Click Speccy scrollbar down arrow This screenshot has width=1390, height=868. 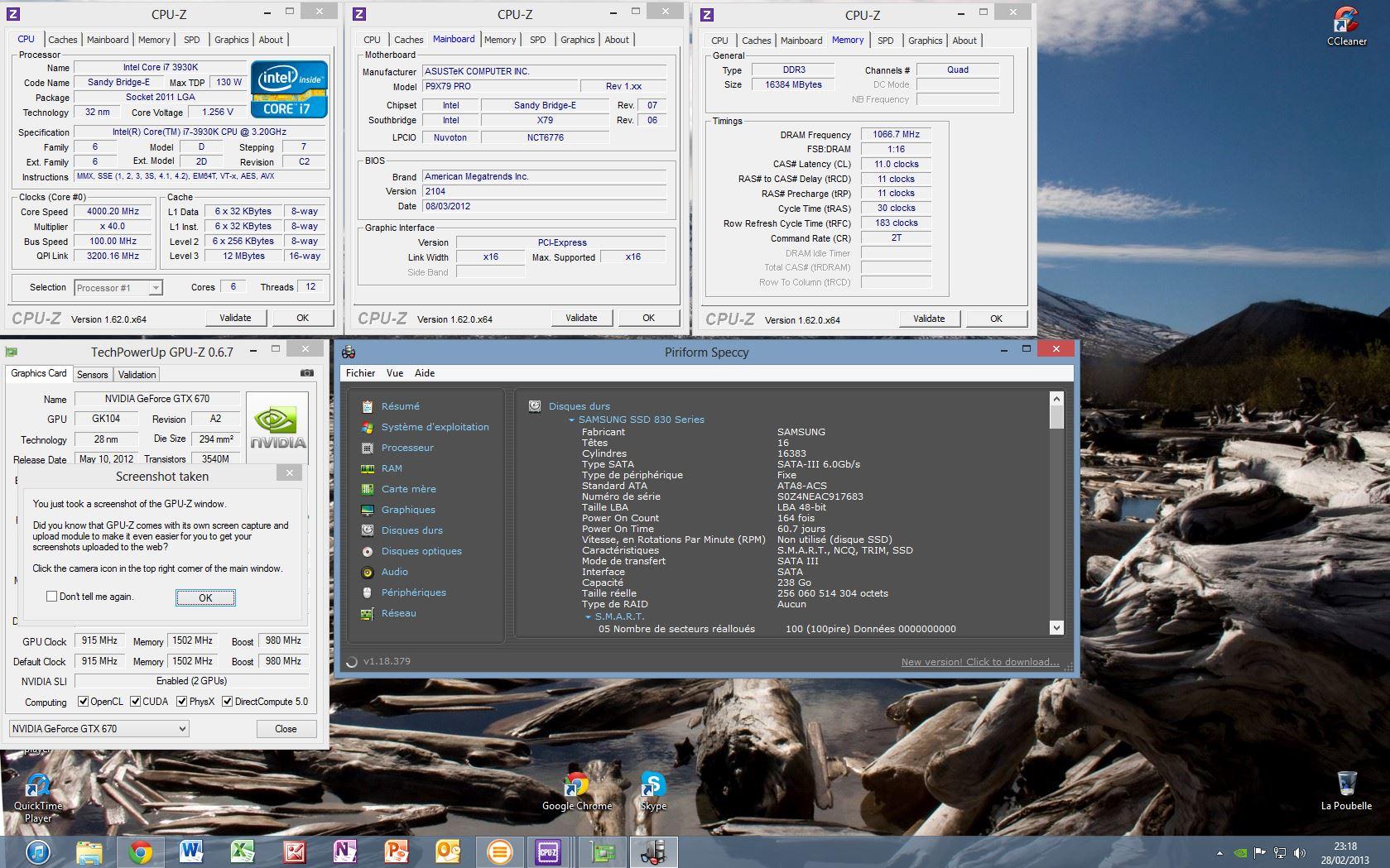1056,628
